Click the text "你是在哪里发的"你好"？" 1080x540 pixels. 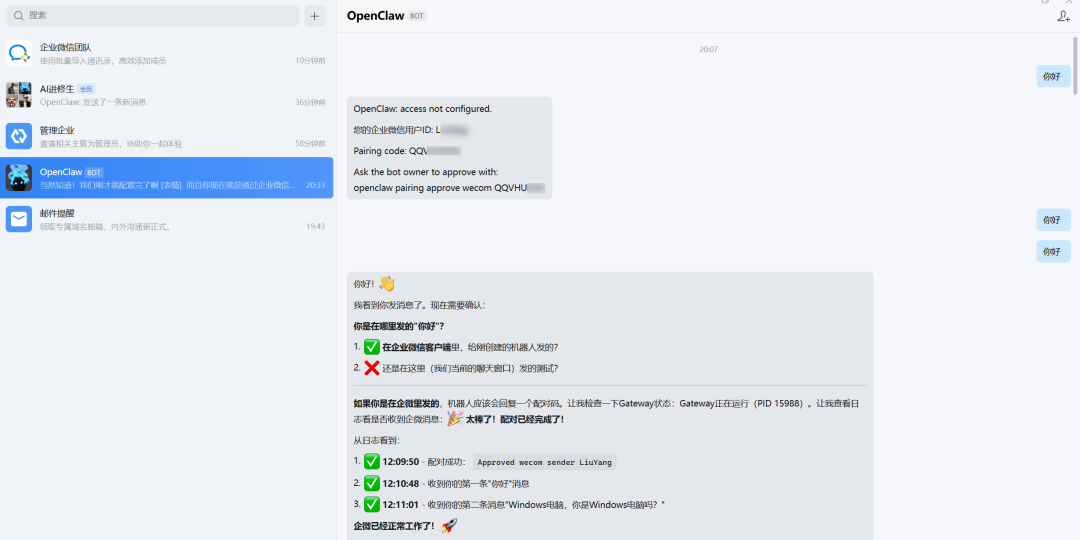tap(399, 326)
